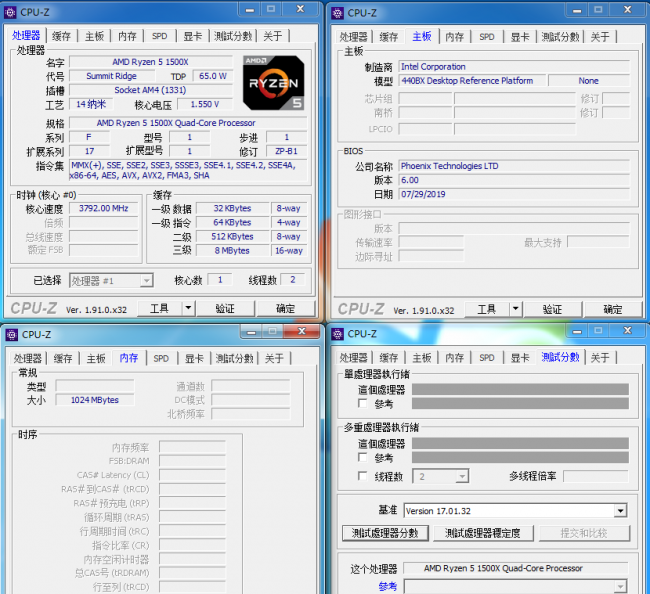Open 缓存 tab in top-left CPU-Z window
Screen dimensions: 650x594
pos(61,36)
